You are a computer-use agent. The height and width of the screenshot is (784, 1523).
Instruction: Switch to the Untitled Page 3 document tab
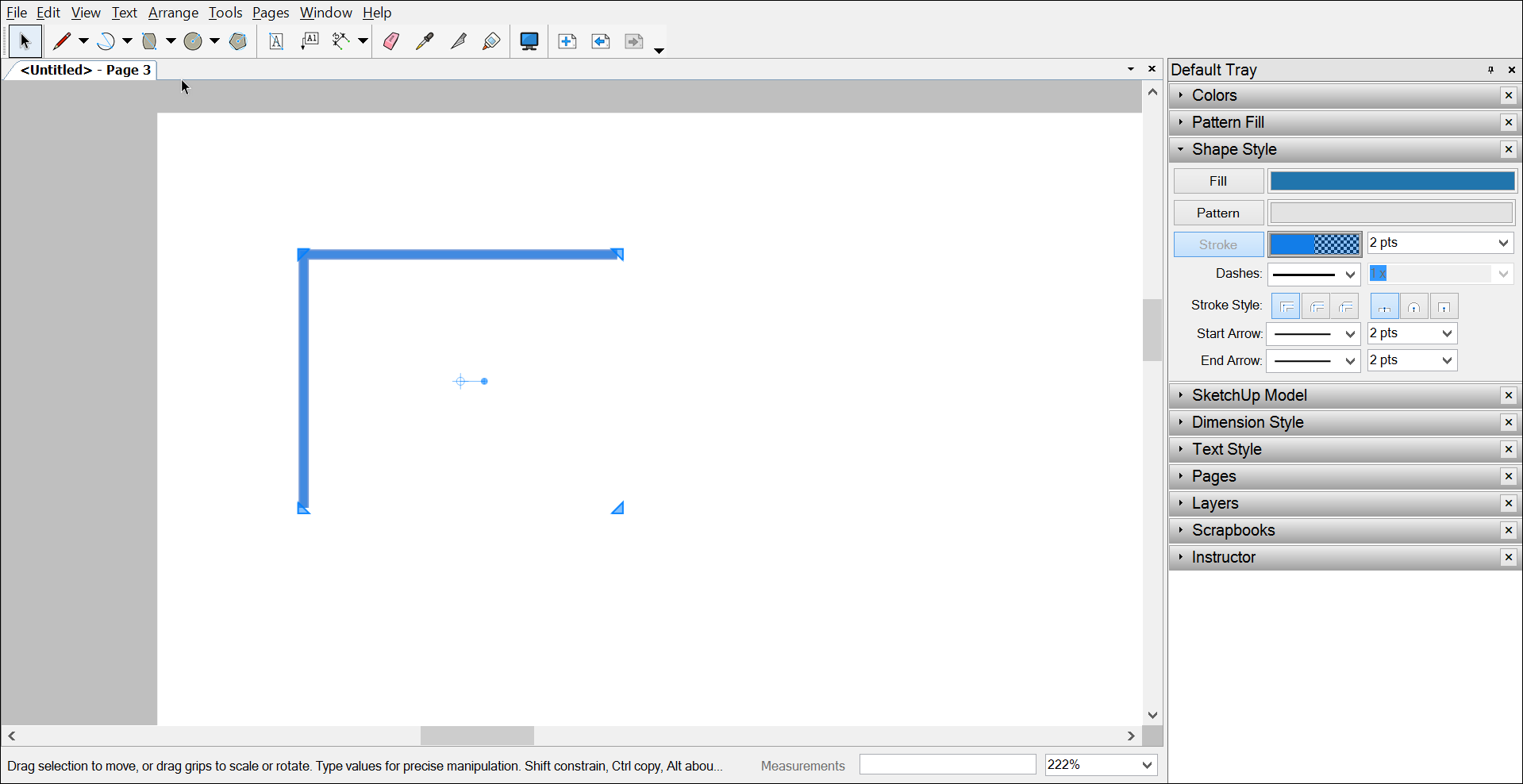point(87,70)
